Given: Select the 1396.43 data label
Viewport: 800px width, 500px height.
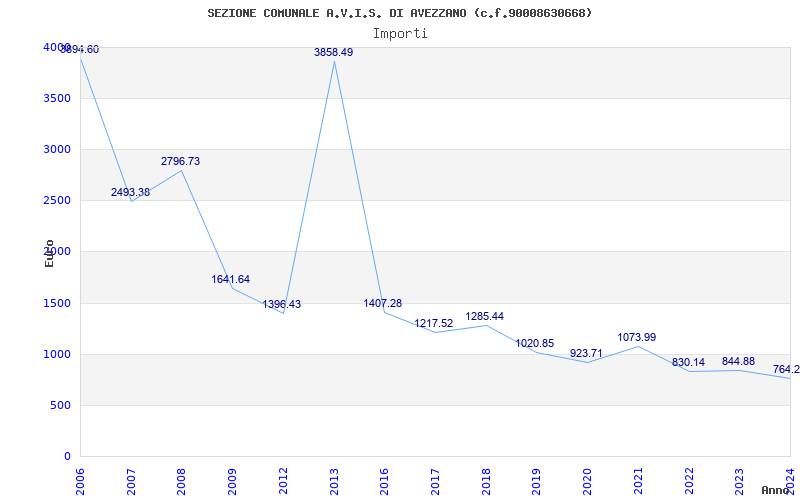Looking at the screenshot, I should (282, 304).
